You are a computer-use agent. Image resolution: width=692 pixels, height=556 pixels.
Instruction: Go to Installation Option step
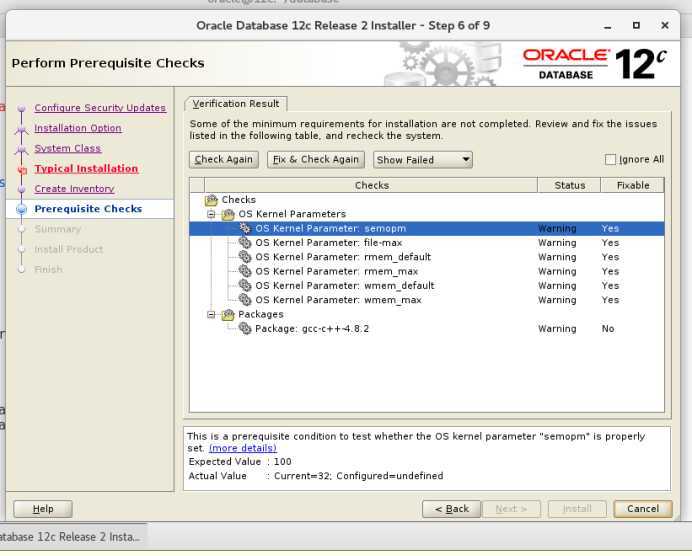(78, 128)
